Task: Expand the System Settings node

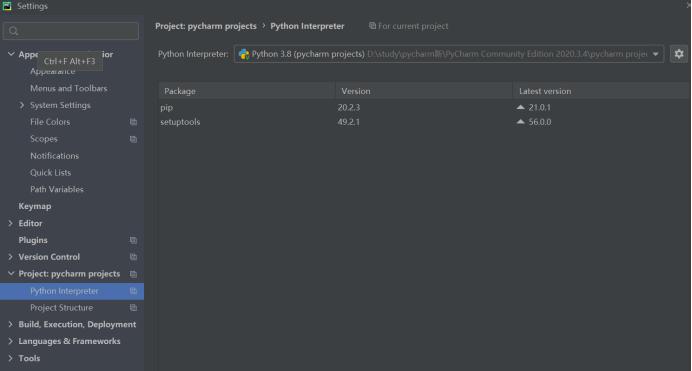Action: 22,105
